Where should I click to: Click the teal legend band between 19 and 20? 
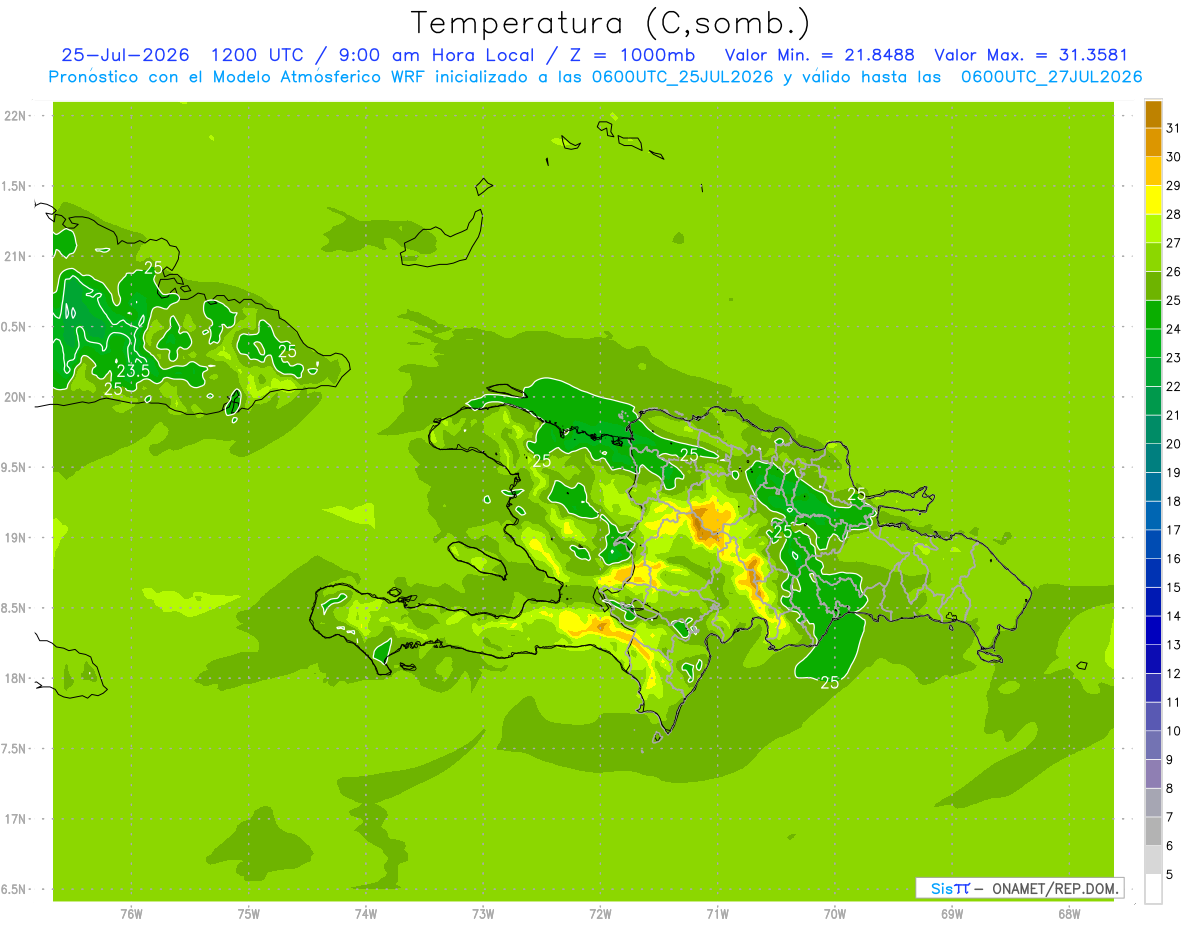tap(1153, 457)
